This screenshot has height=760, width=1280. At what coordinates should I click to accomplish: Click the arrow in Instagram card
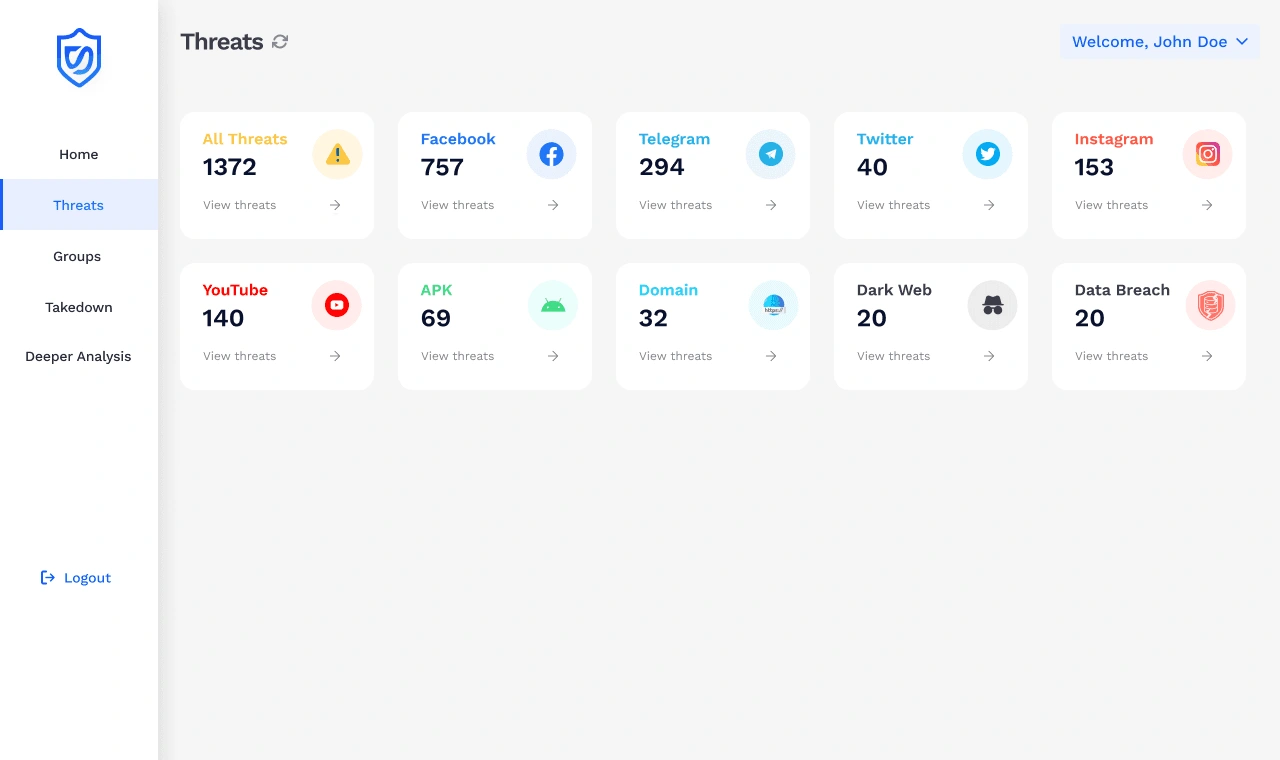[x=1207, y=205]
